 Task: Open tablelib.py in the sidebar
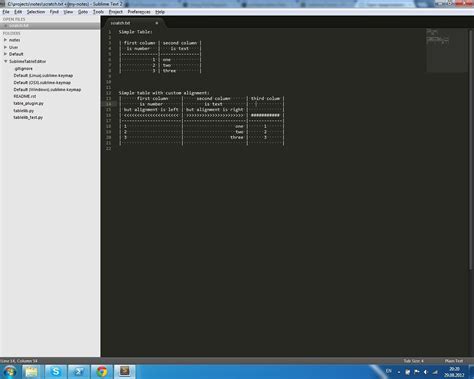click(x=24, y=110)
